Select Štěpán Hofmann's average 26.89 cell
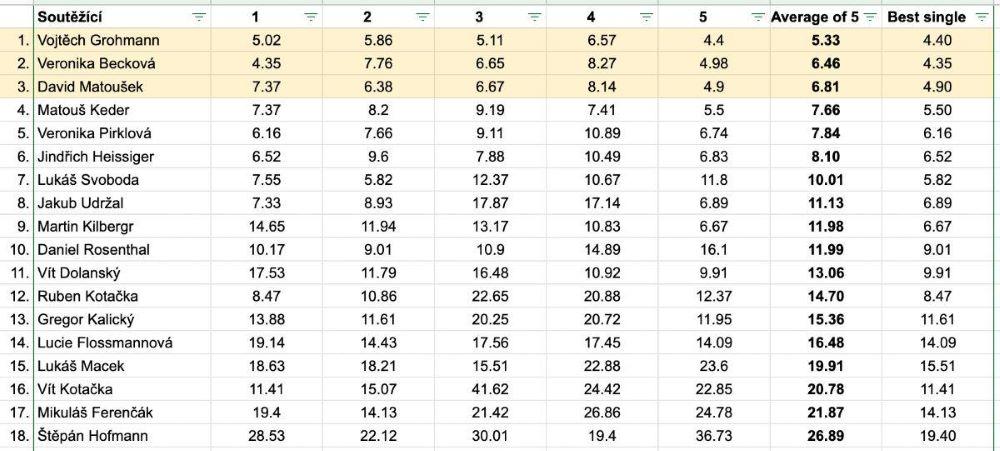The height and width of the screenshot is (451, 1000). [x=825, y=436]
